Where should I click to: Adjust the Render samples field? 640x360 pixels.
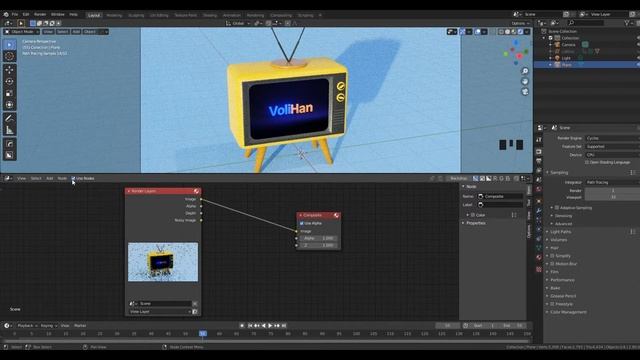click(612, 191)
